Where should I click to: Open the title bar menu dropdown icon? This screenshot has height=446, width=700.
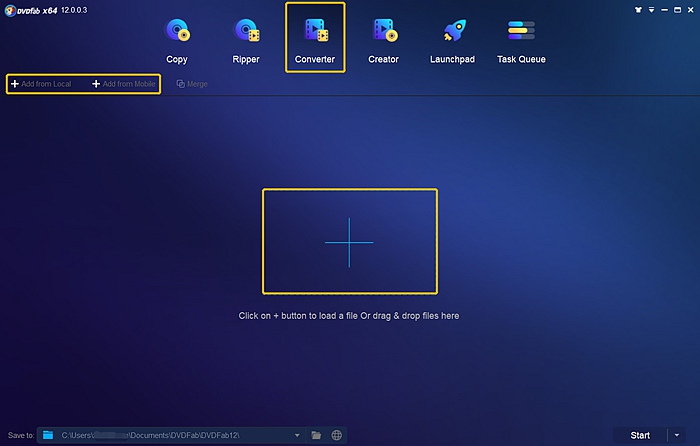pos(651,10)
